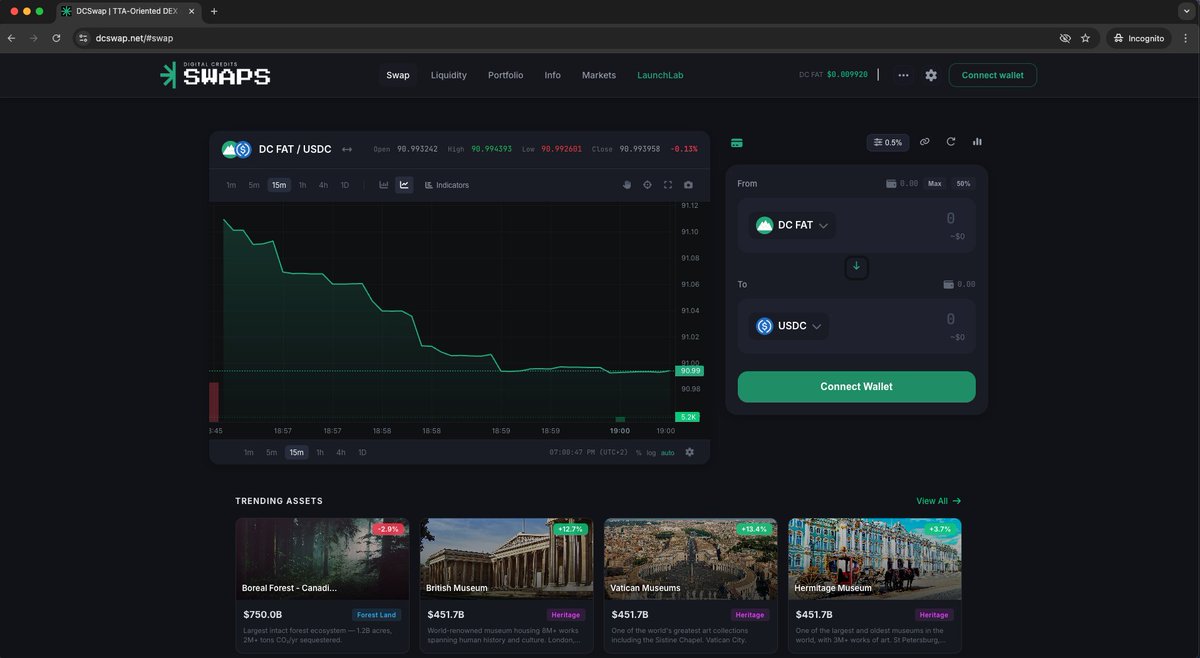The height and width of the screenshot is (658, 1200).
Task: Open DC FAT token selector dropdown
Action: (792, 225)
